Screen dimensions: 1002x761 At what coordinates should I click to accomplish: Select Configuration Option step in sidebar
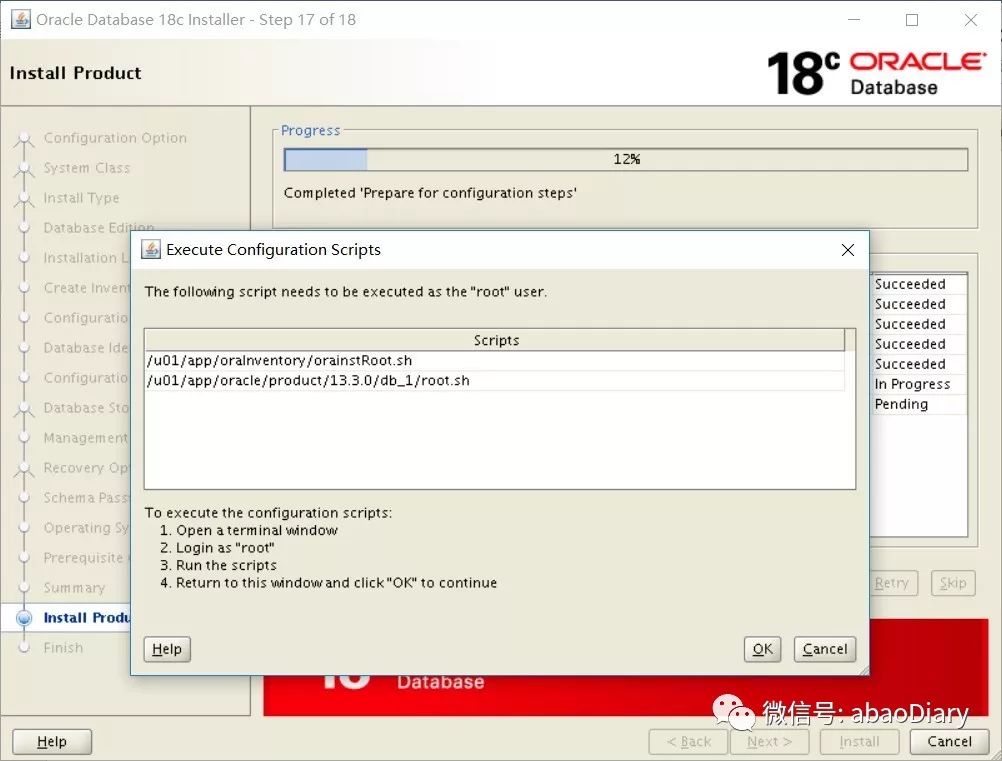click(115, 138)
